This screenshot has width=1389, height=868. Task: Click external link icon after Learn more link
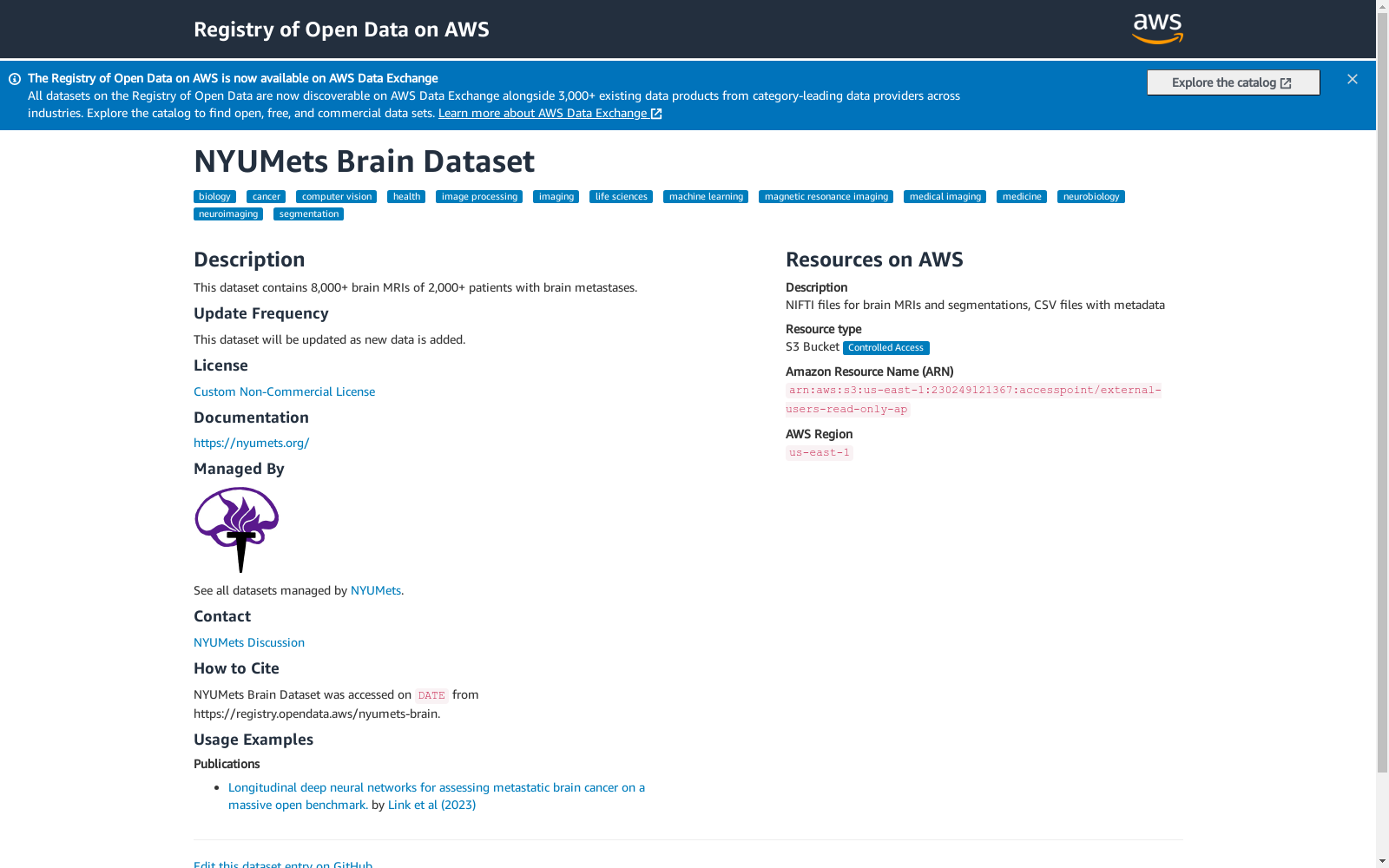[656, 114]
